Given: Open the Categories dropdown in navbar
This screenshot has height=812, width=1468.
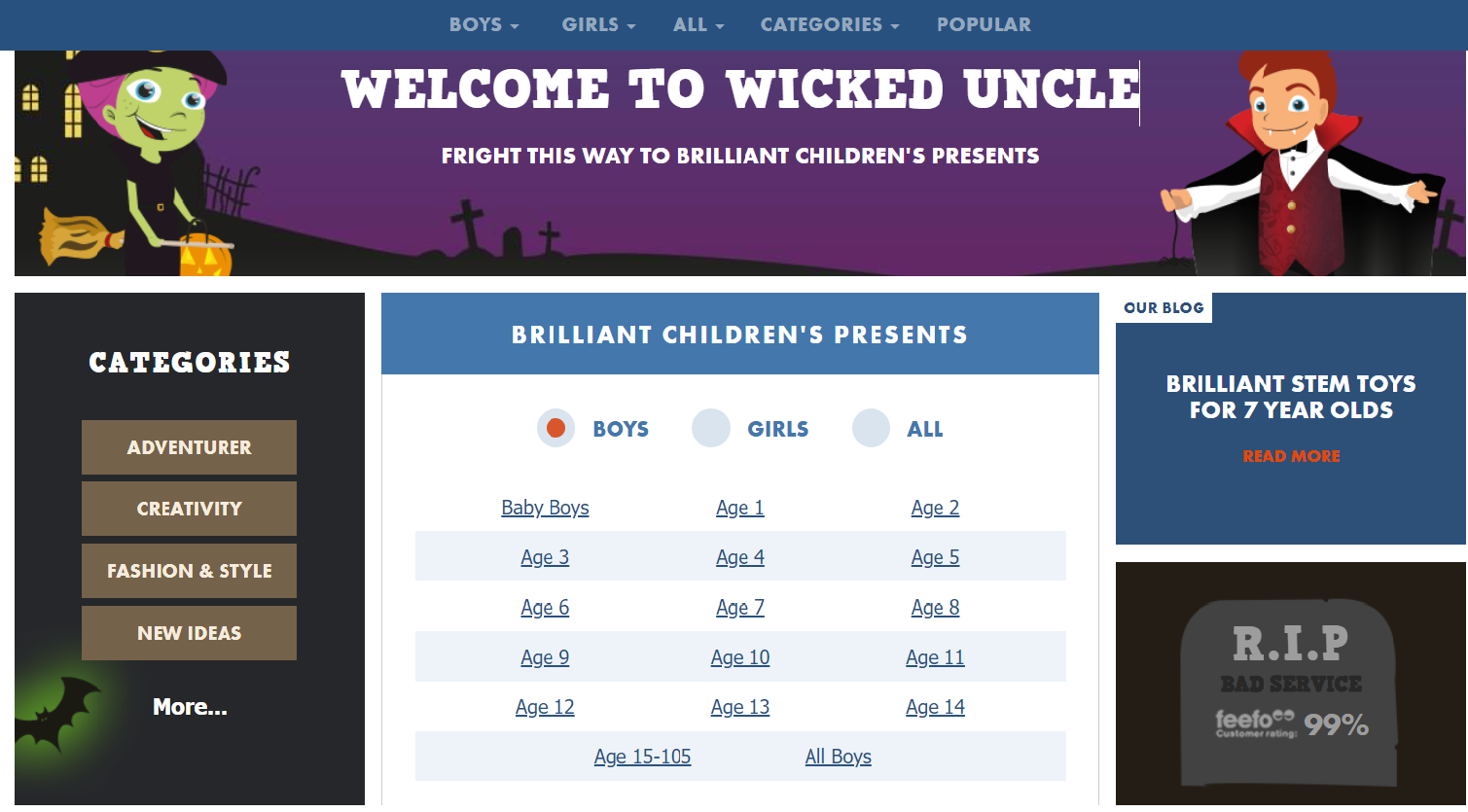Looking at the screenshot, I should click(x=829, y=24).
